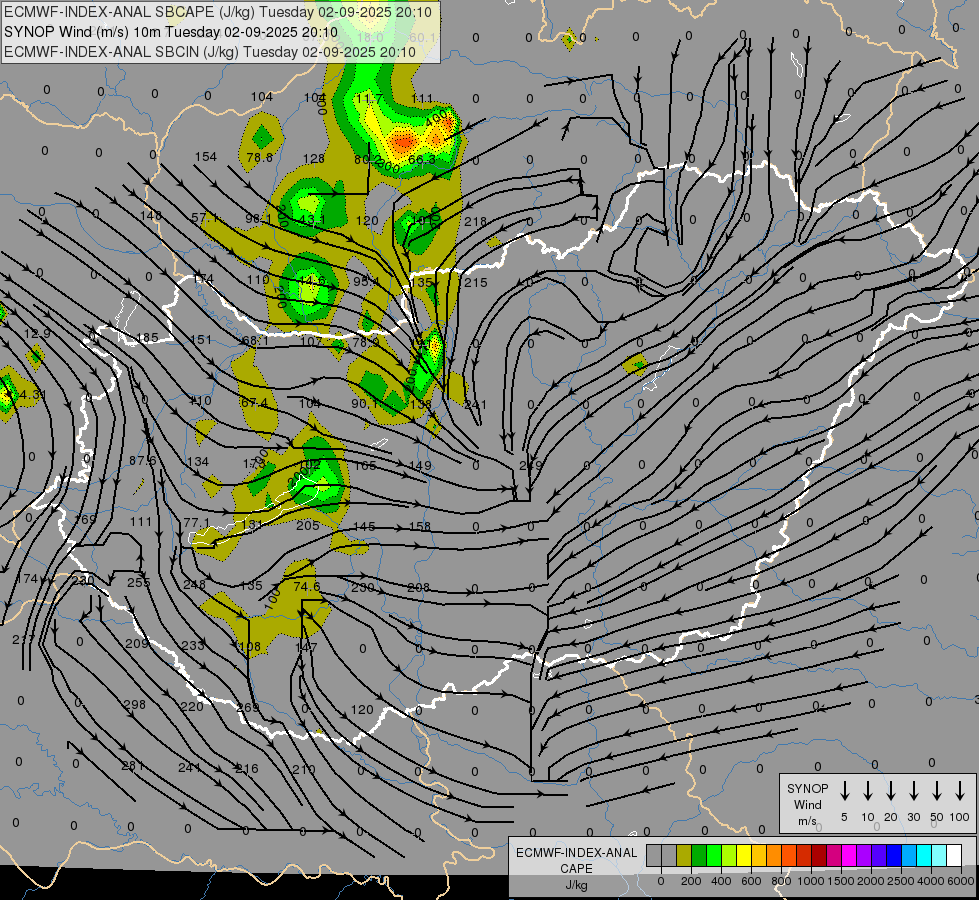Click the CAPE value '4.31' on map
This screenshot has height=900, width=979.
(x=32, y=395)
